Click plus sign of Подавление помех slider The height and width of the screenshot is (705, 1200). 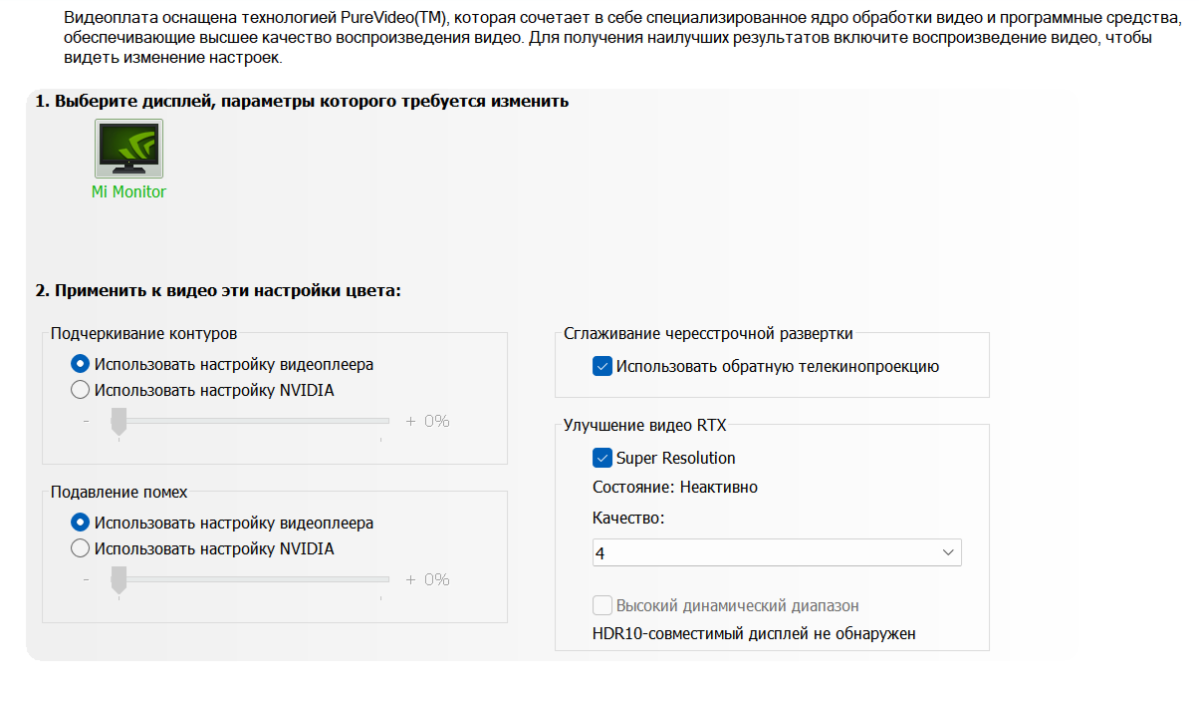point(410,579)
